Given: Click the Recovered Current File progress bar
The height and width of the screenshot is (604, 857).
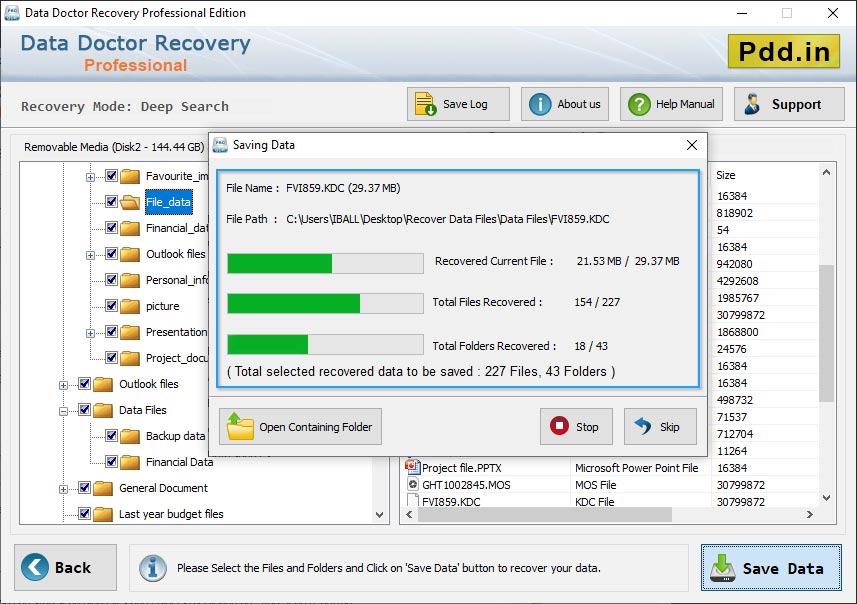Looking at the screenshot, I should coord(325,263).
